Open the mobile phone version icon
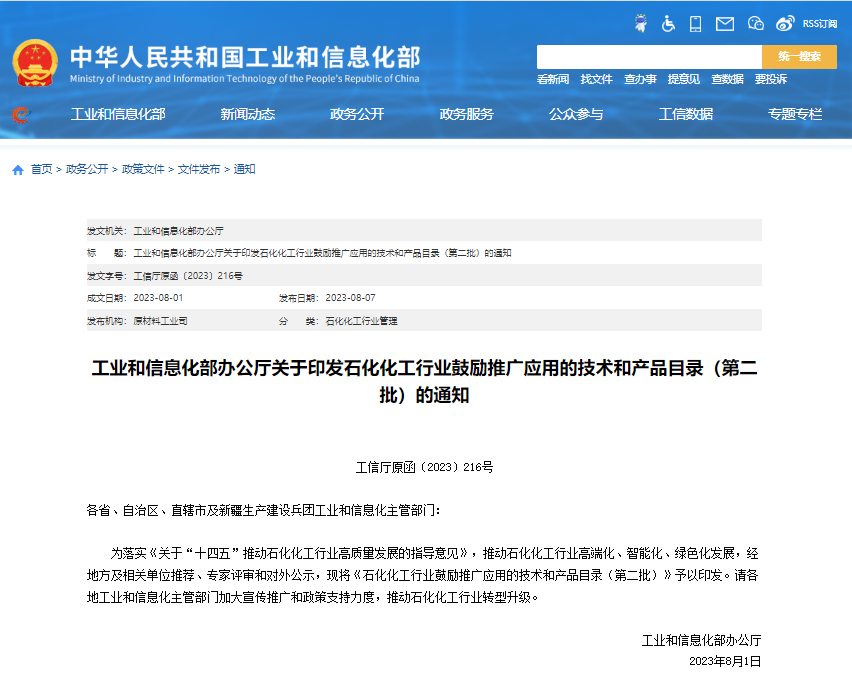852x673 pixels. tap(696, 23)
